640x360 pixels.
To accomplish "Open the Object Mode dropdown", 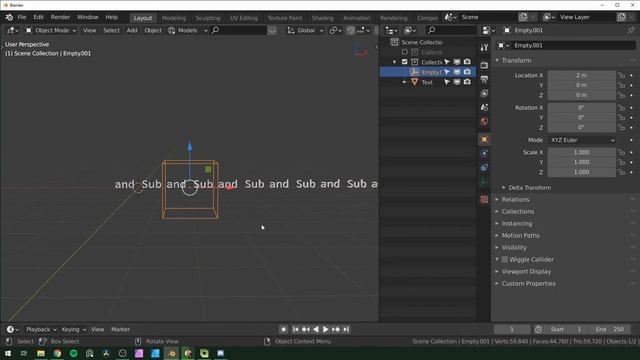I will [x=51, y=30].
